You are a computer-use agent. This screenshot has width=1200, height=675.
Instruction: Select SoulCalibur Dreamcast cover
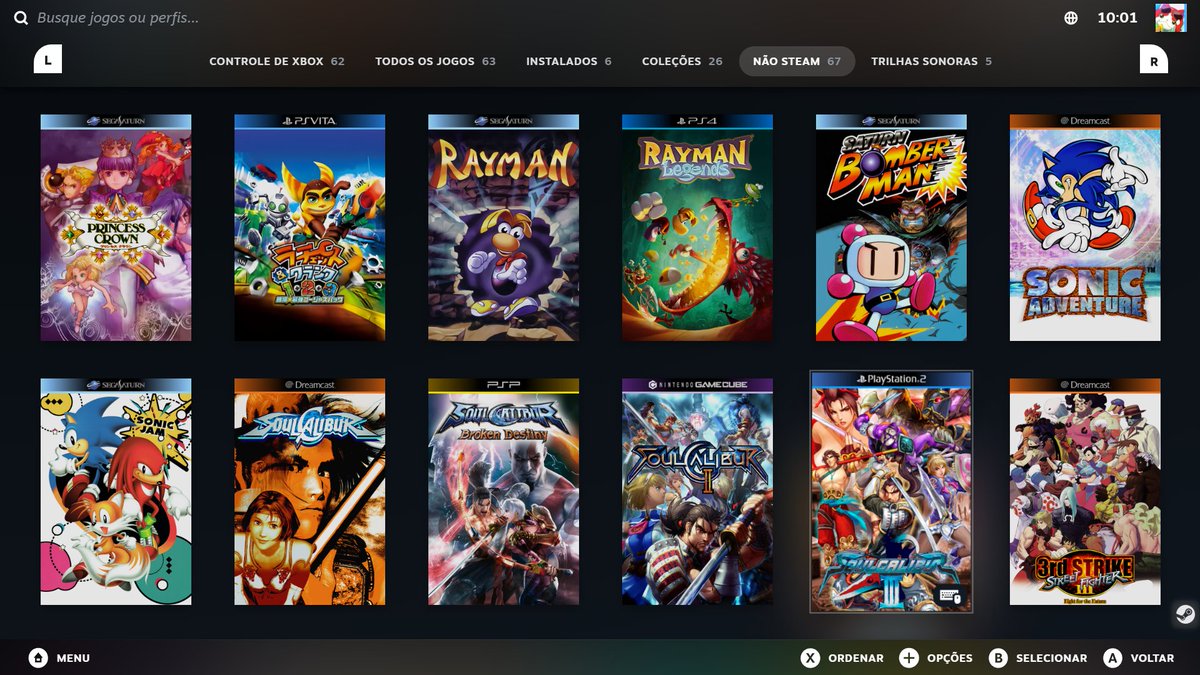click(310, 491)
